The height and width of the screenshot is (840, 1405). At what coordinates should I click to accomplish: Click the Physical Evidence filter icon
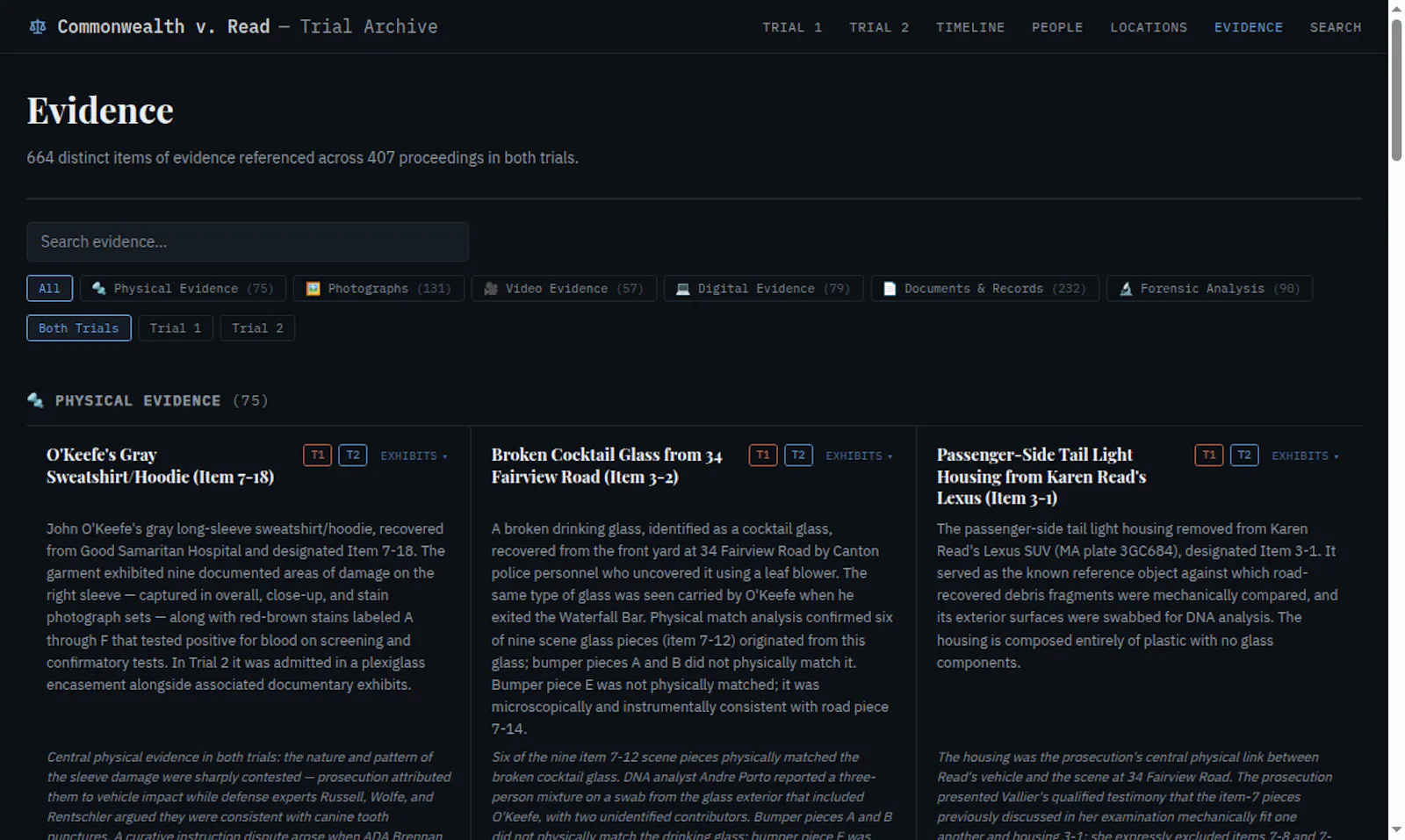pyautogui.click(x=99, y=289)
